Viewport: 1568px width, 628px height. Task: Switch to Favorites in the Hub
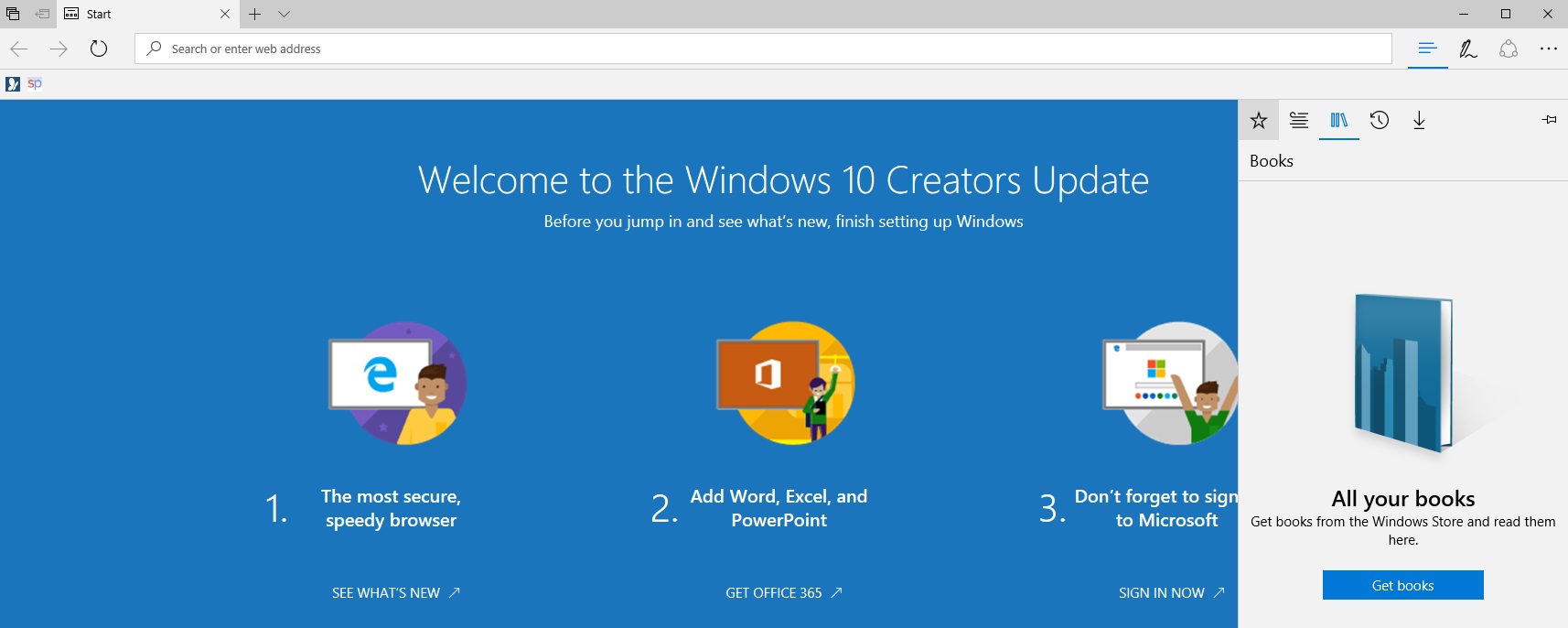click(x=1259, y=120)
